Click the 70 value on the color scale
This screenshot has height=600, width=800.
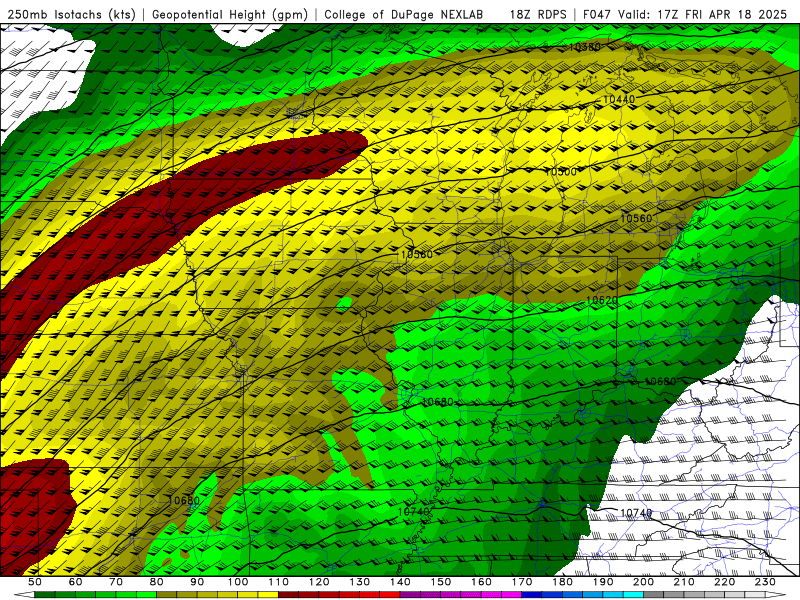(x=116, y=582)
